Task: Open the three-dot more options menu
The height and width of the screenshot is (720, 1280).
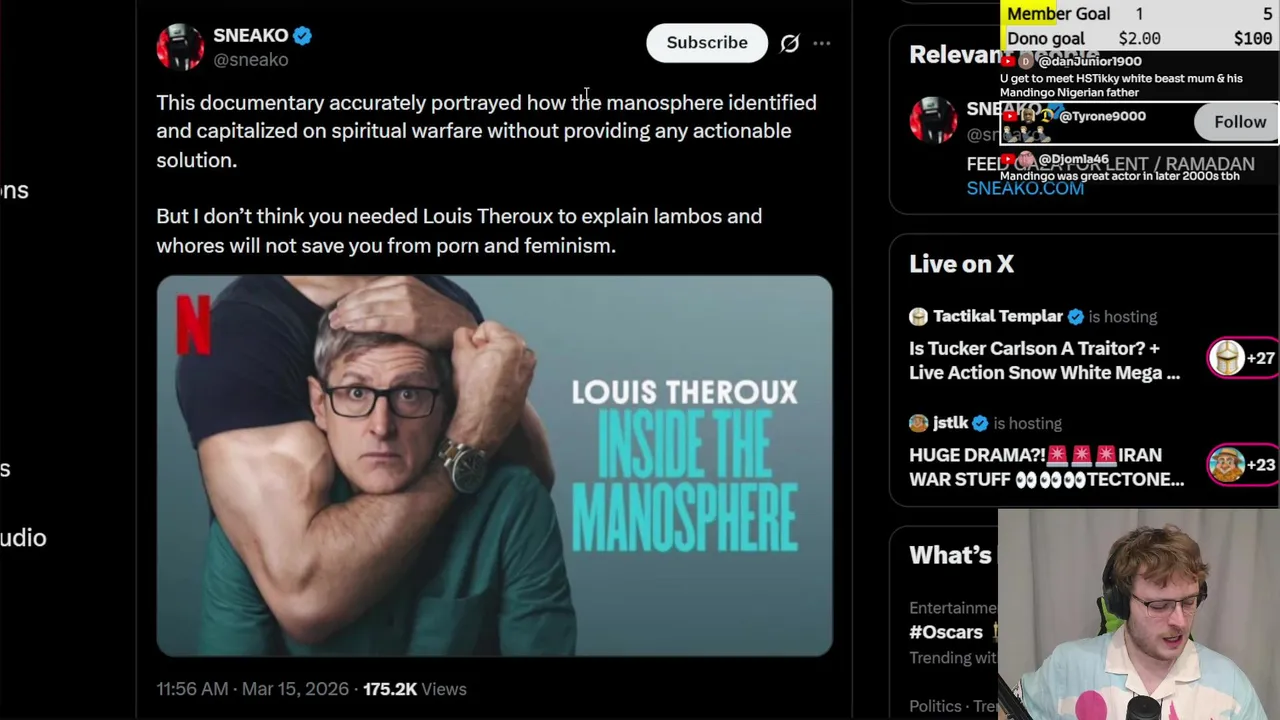Action: click(822, 43)
